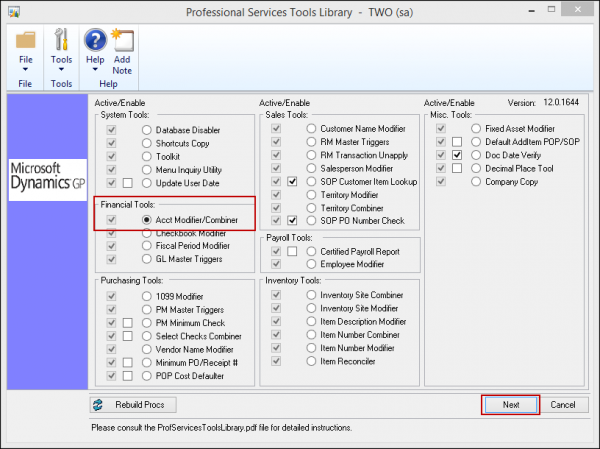Select the GL Master Triggers option
The image size is (600, 449).
[147, 259]
